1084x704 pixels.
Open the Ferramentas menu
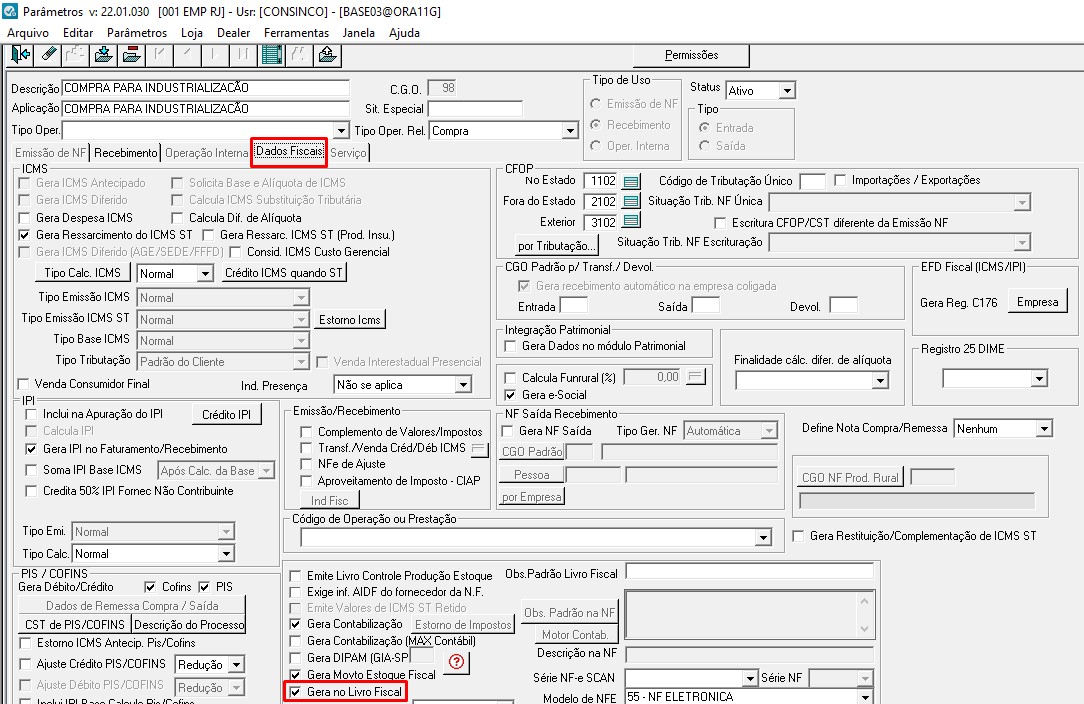coord(296,33)
